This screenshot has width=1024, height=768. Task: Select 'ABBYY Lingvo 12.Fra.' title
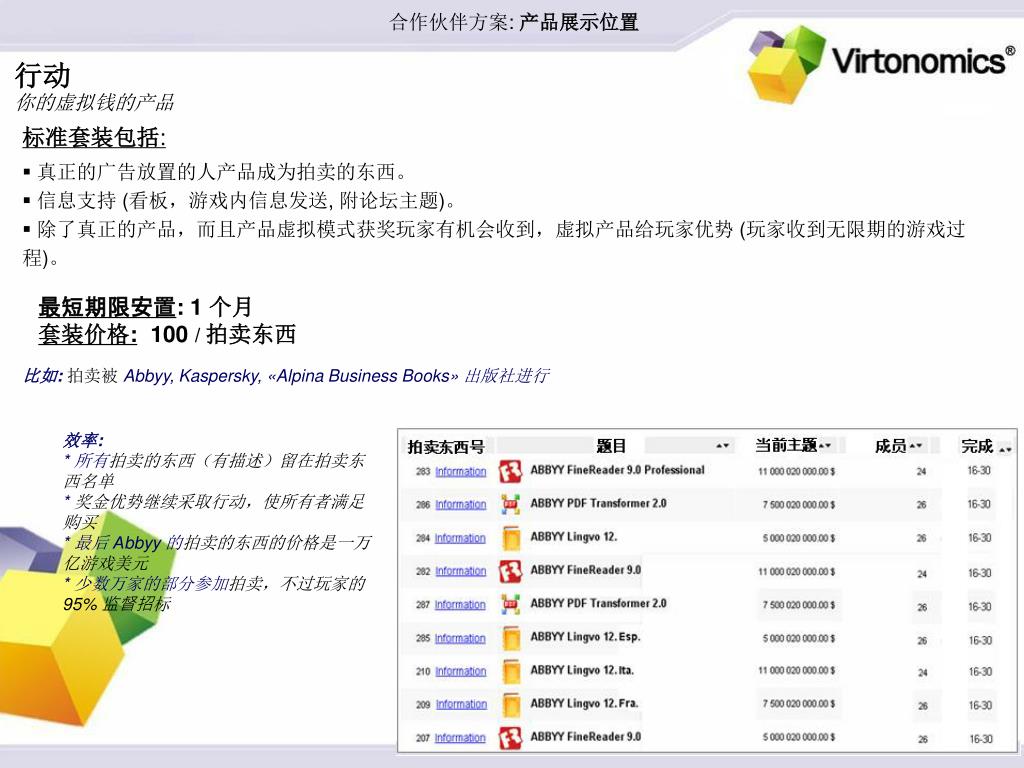584,703
